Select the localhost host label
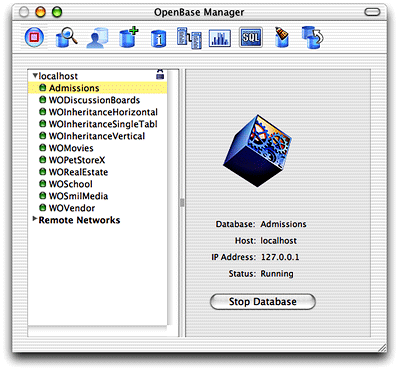Image resolution: width=401 pixels, height=371 pixels. pos(58,76)
